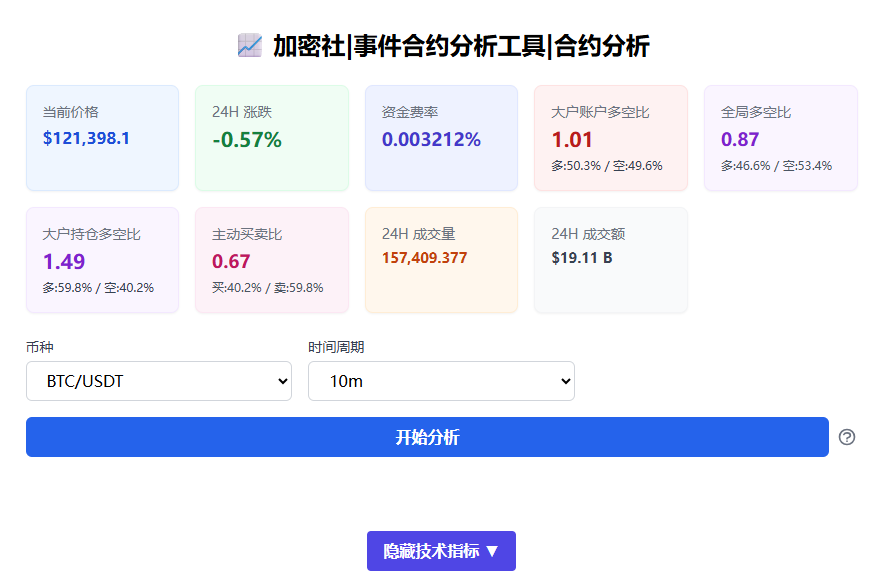Click the 币种 field label
882x581 pixels.
coord(40,347)
